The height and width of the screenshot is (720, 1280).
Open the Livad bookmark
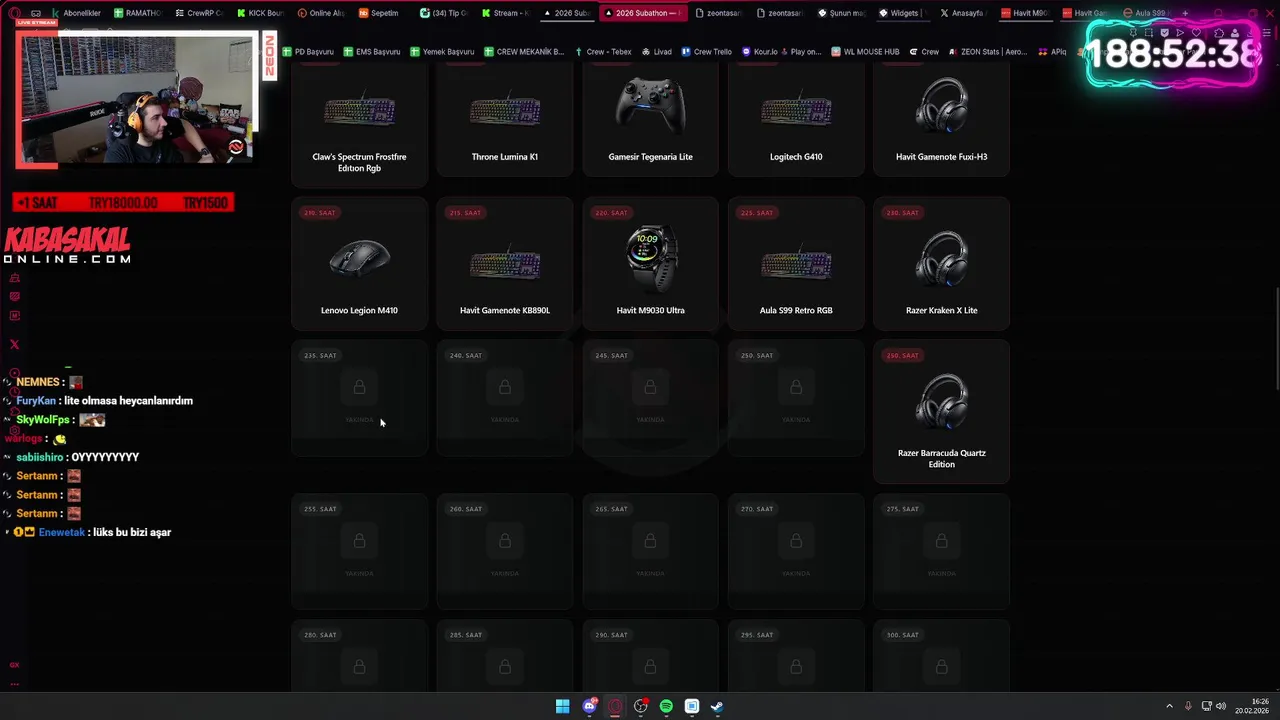(x=656, y=52)
